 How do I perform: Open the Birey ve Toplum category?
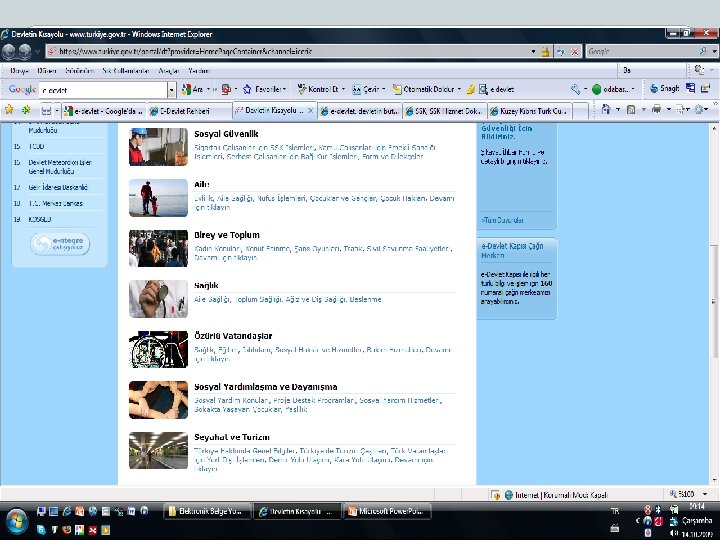pyautogui.click(x=227, y=235)
